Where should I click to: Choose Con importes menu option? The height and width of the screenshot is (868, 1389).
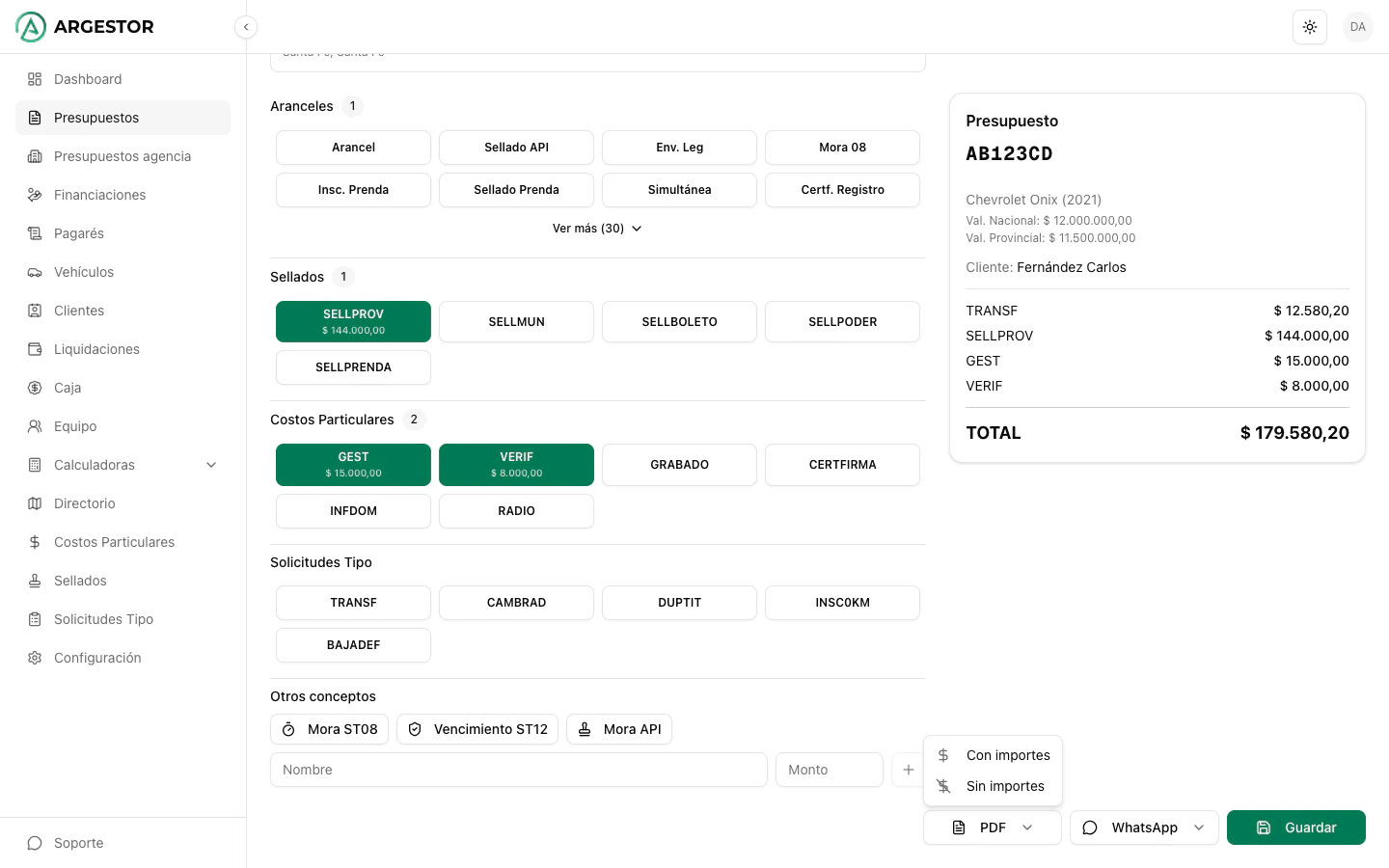point(993,755)
